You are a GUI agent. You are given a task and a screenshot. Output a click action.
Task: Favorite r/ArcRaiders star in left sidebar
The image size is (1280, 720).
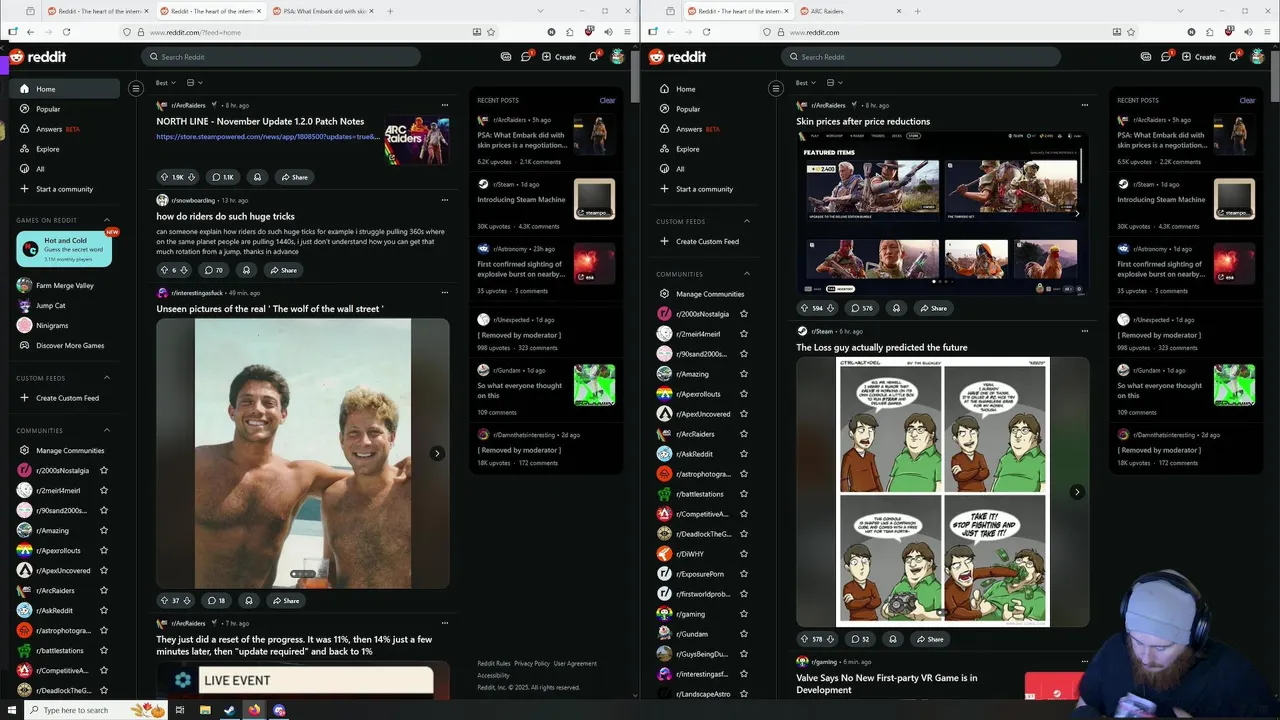[103, 590]
